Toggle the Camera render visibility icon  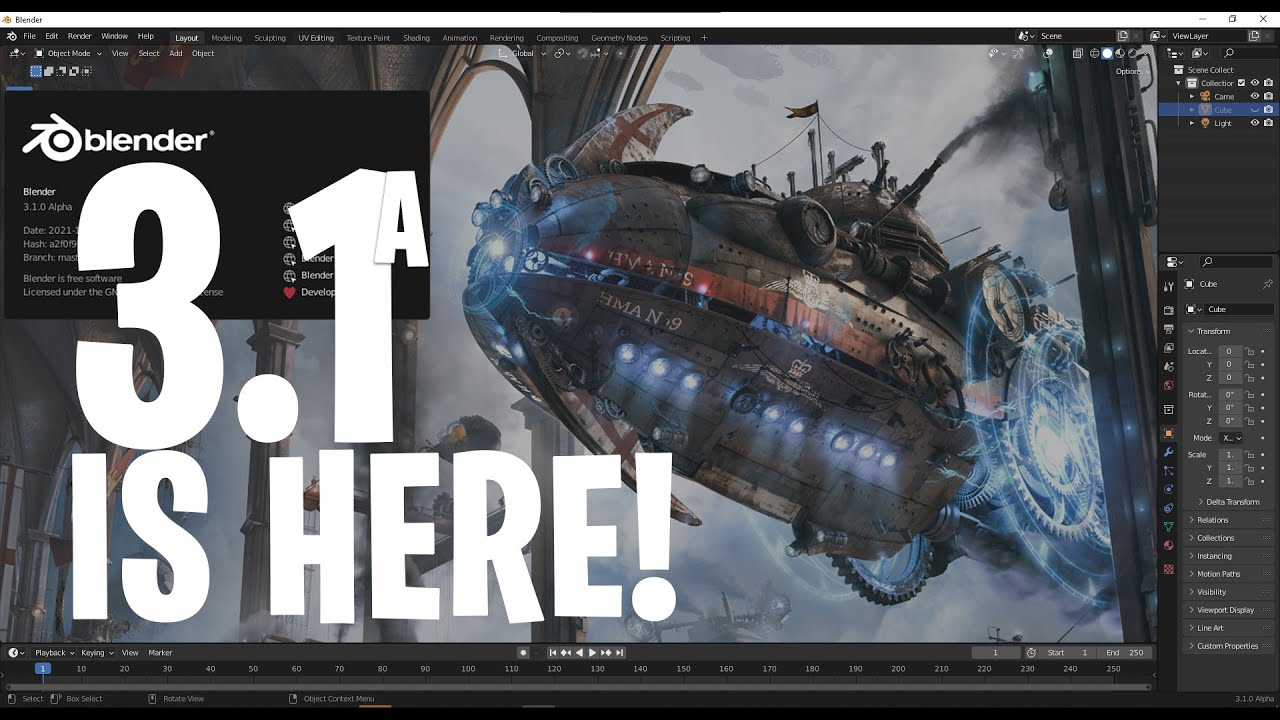coord(1268,96)
